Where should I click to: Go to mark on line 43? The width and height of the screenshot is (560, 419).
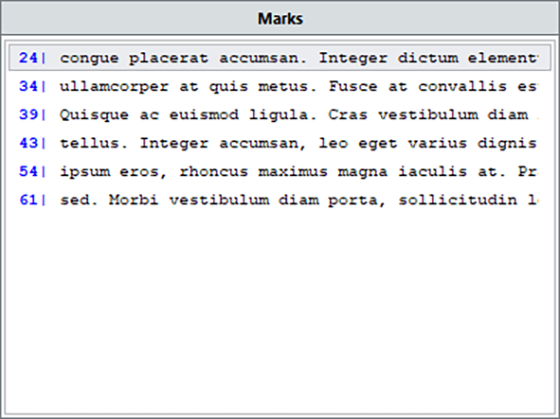click(280, 143)
